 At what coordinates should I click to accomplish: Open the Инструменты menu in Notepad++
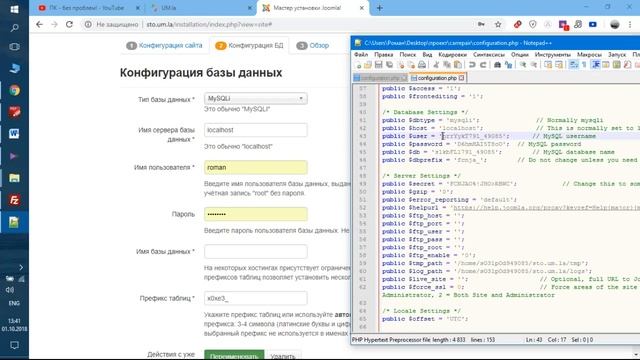(552, 54)
